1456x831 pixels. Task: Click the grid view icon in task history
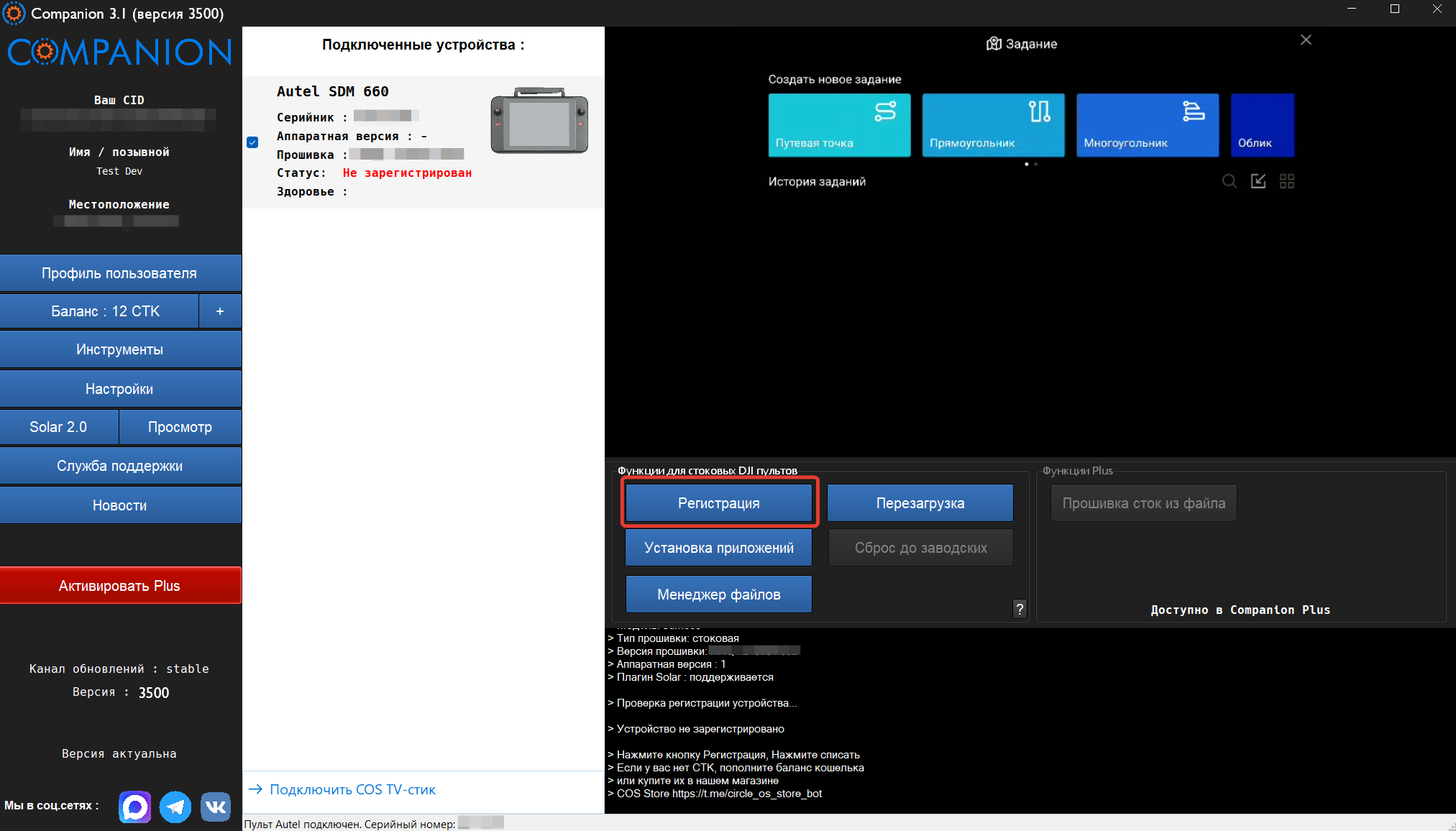click(x=1287, y=181)
